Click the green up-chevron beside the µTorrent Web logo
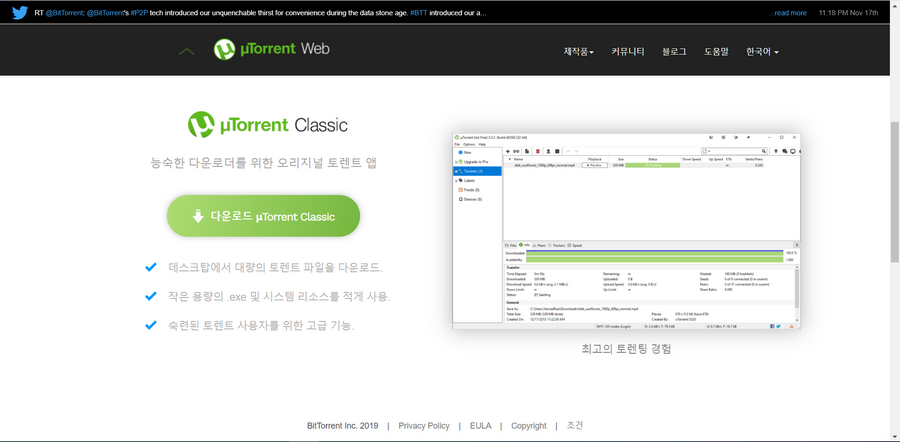900x442 pixels. pos(187,52)
